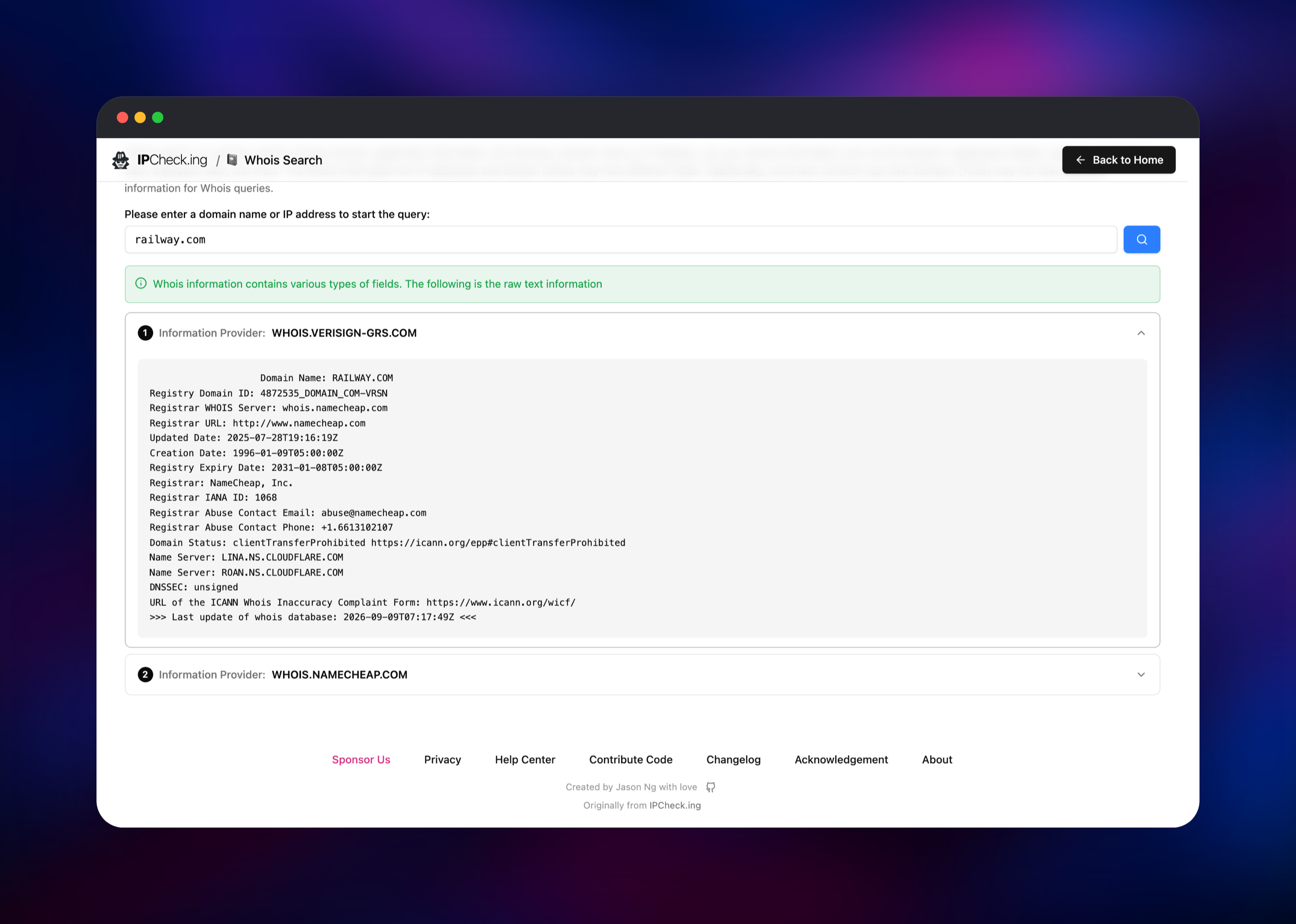This screenshot has height=924, width=1296.
Task: Close the window with red button
Action: coord(122,117)
